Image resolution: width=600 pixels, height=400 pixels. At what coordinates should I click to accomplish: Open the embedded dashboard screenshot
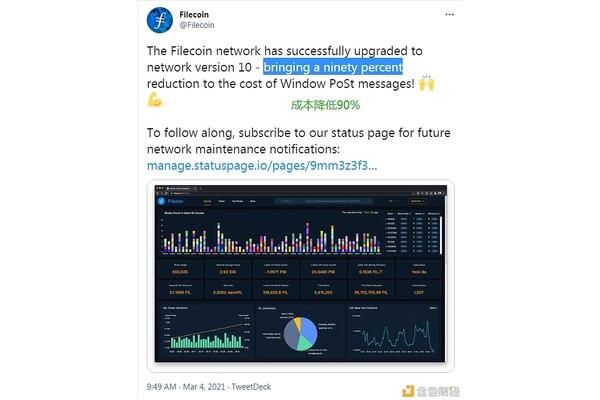(300, 274)
